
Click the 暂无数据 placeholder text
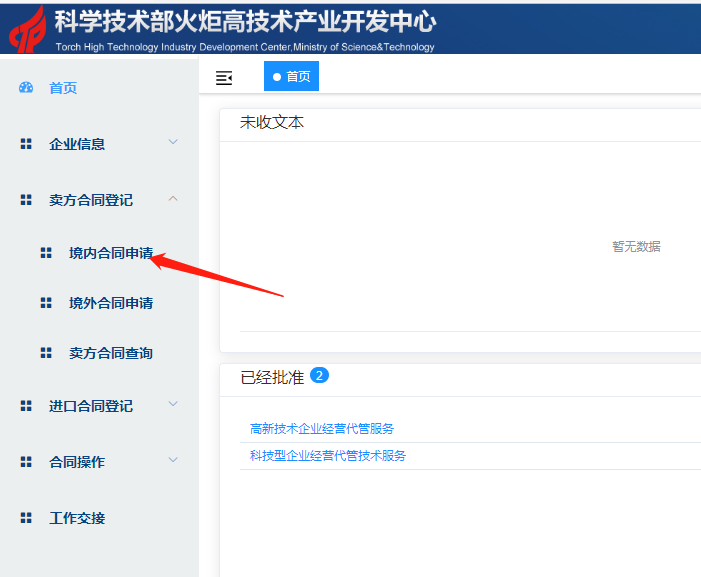[x=636, y=246]
